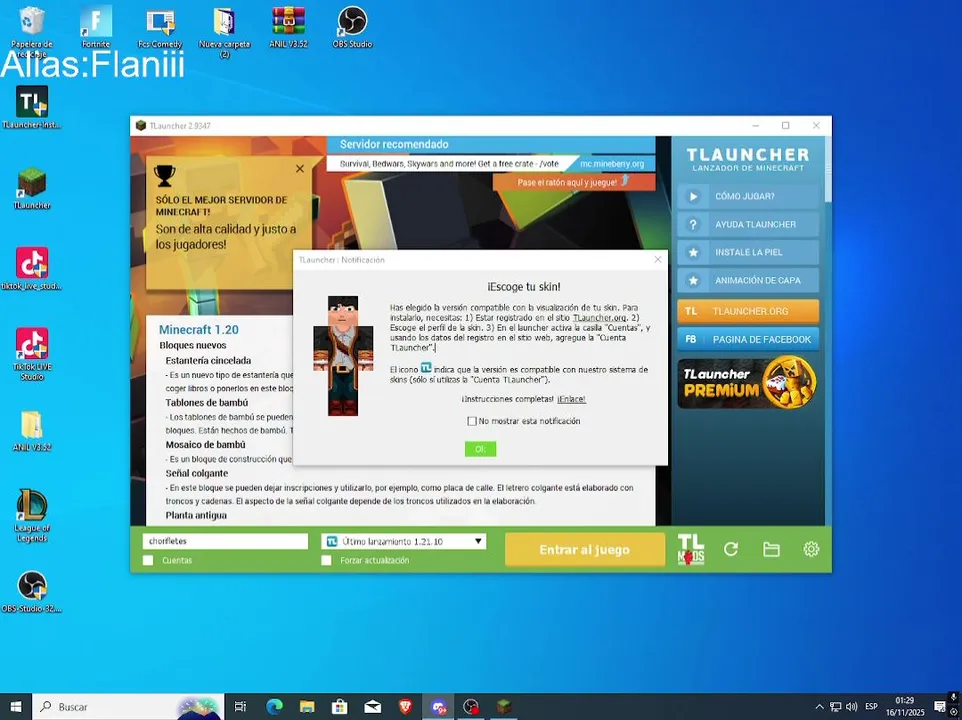Tick No mostrar esta notificación checkbox
Screen dimensions: 962x720
point(471,421)
